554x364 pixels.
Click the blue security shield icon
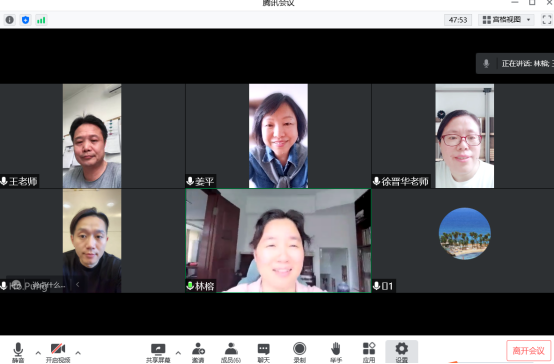click(x=25, y=20)
